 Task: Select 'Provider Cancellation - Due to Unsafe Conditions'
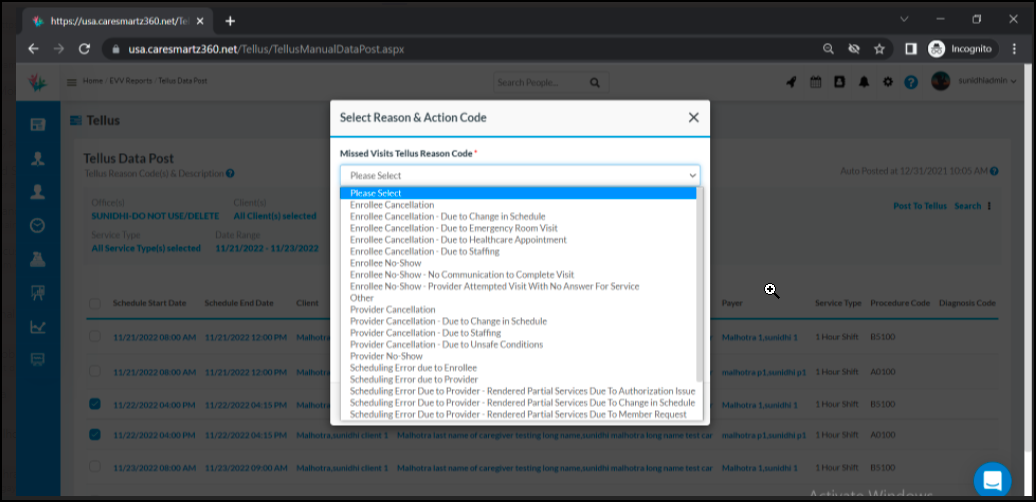[446, 344]
